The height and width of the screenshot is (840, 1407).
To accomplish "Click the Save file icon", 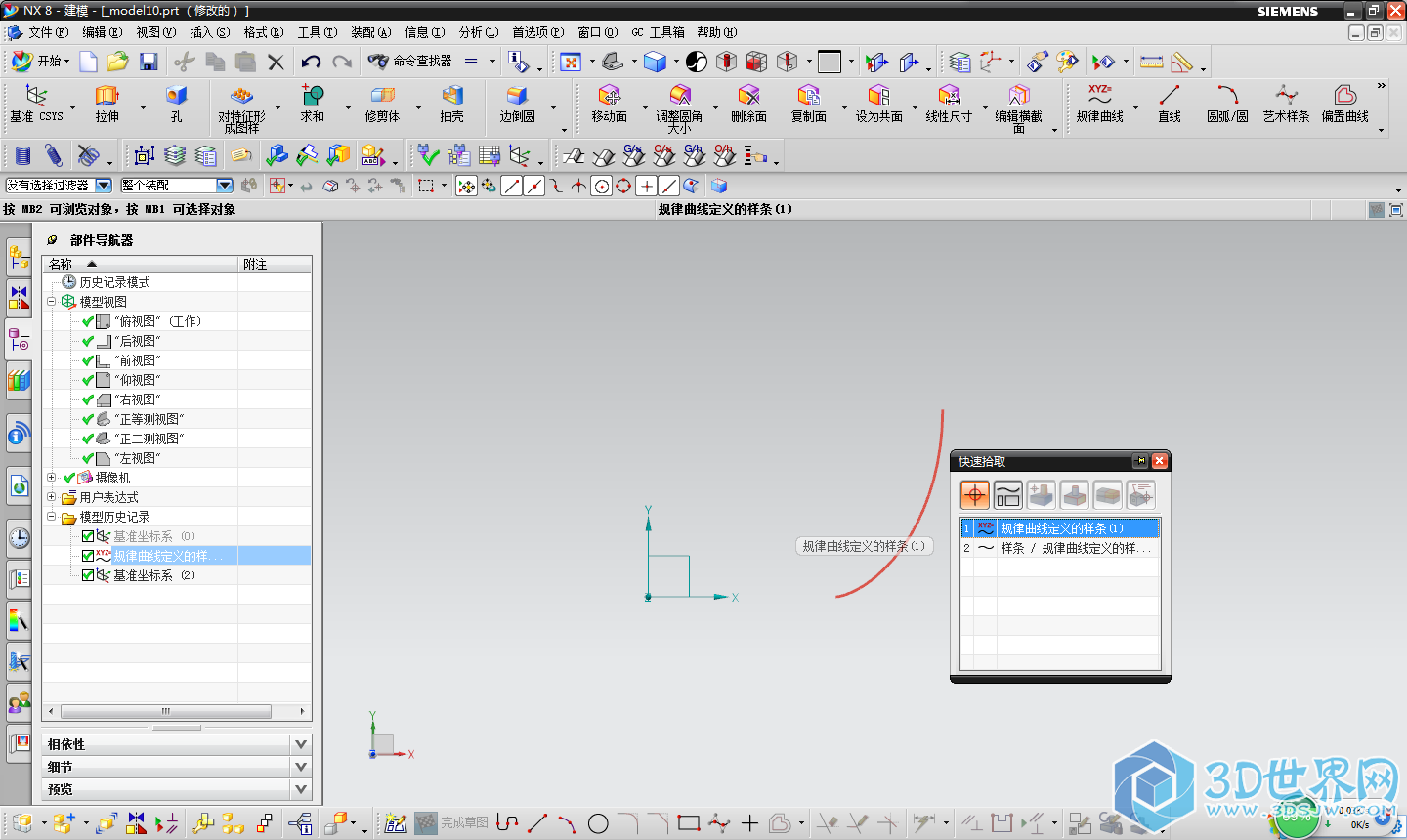I will 149,62.
